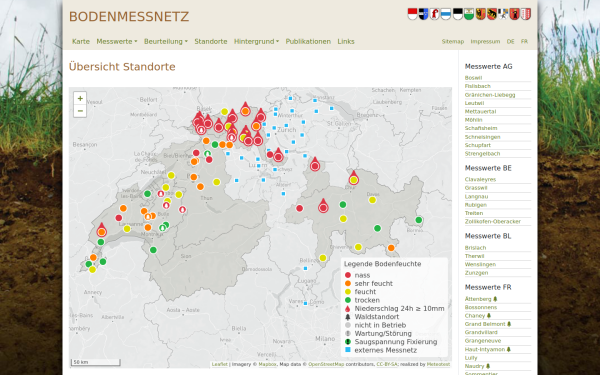The width and height of the screenshot is (600, 375).
Task: Click green 'trocken' legend color dot
Action: [x=348, y=300]
